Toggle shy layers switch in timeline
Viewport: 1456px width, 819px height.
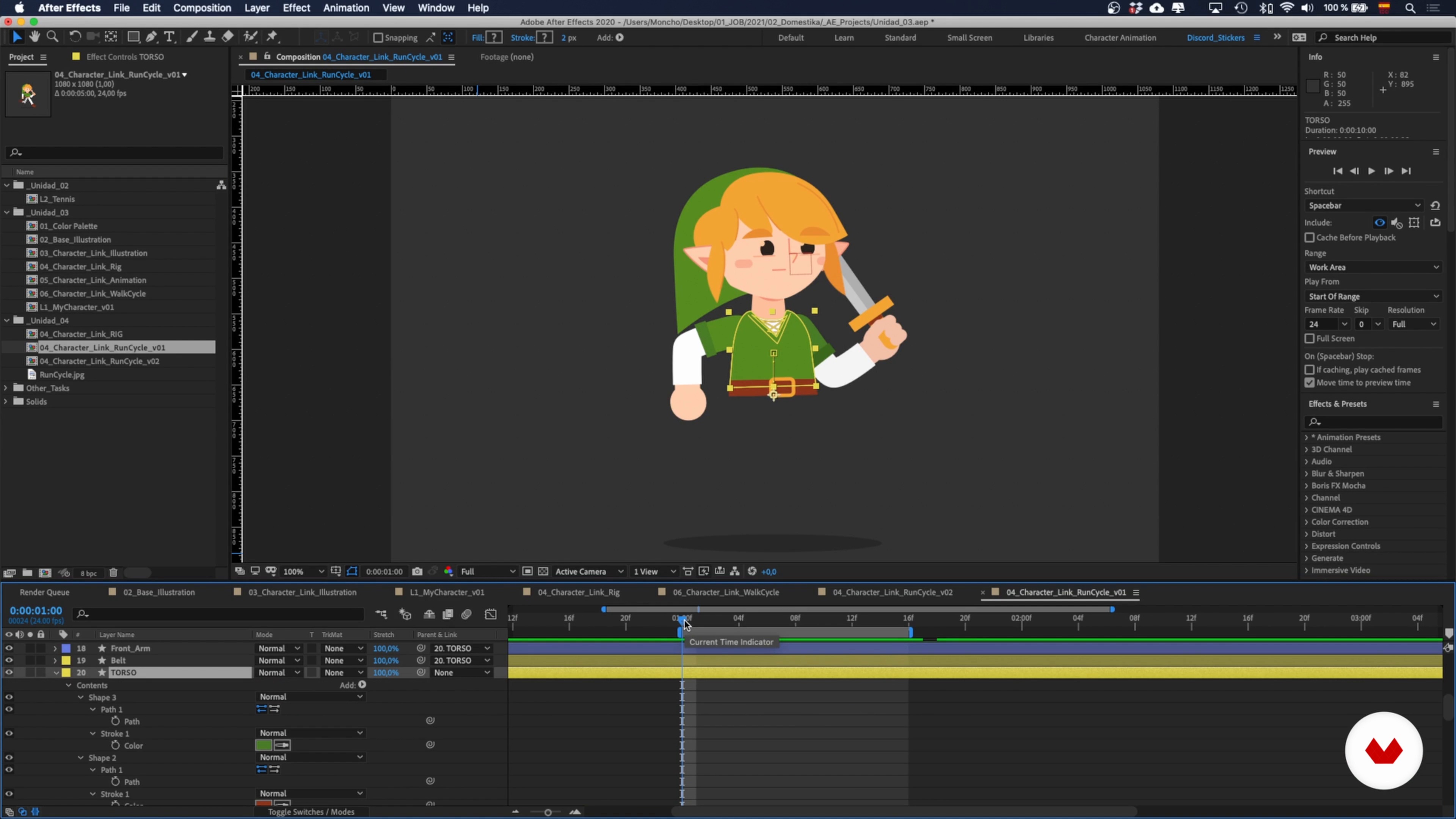[x=429, y=614]
